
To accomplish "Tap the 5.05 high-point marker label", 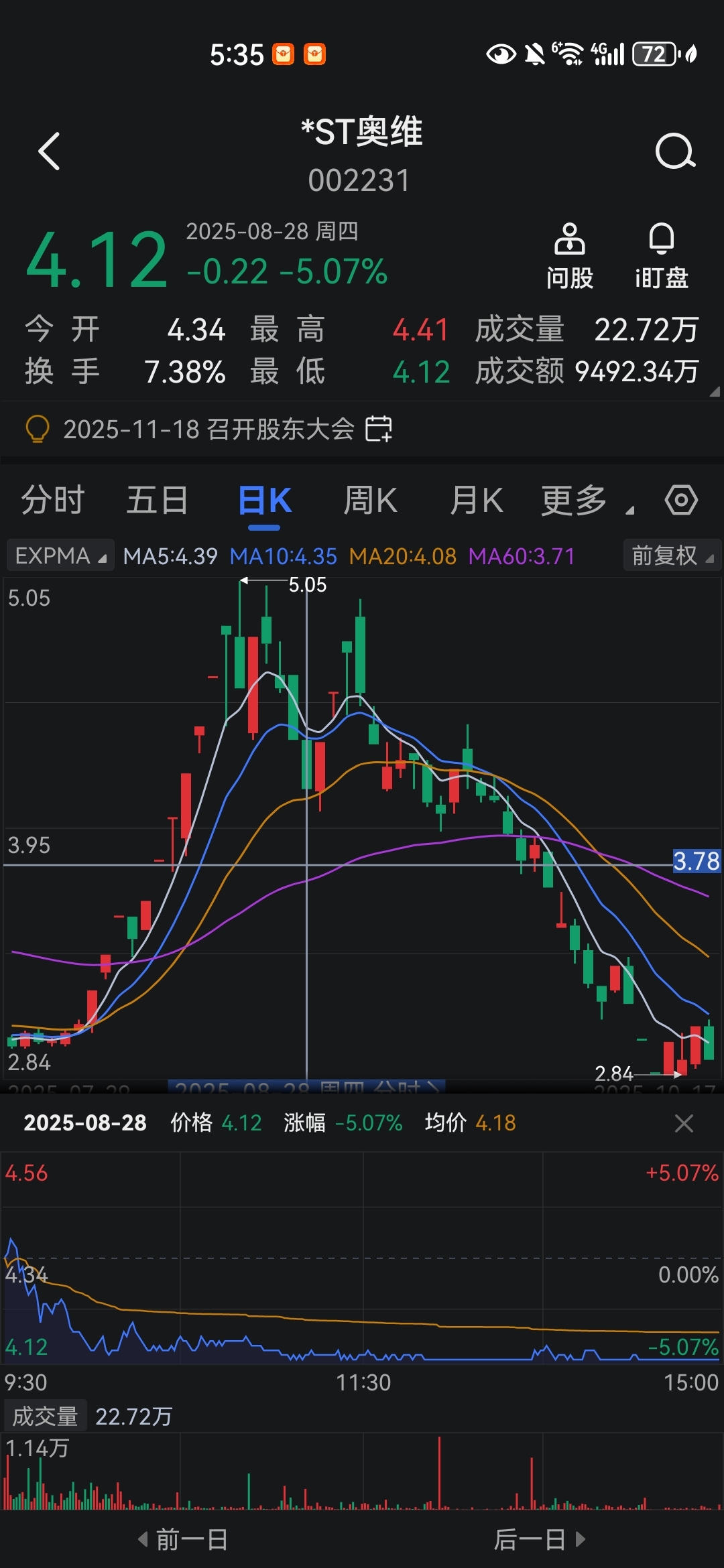I will pyautogui.click(x=308, y=585).
